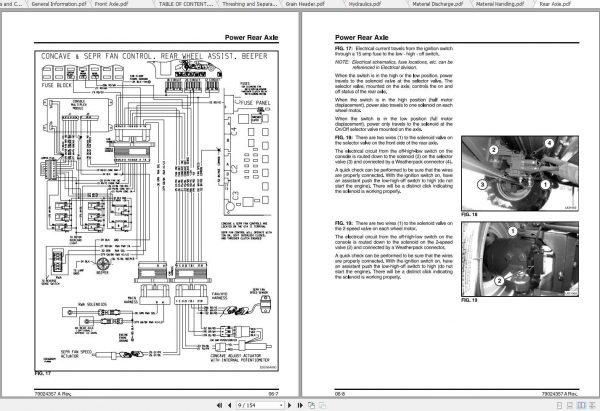Click callout number 4 in FIG. 18 photo
This screenshot has width=600, height=411.
549,144
